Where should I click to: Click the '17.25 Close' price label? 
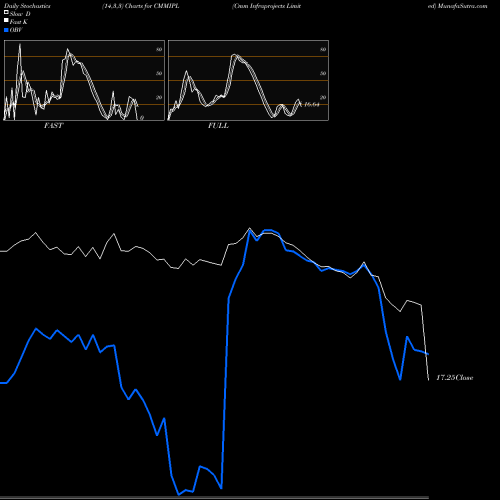pyautogui.click(x=455, y=378)
